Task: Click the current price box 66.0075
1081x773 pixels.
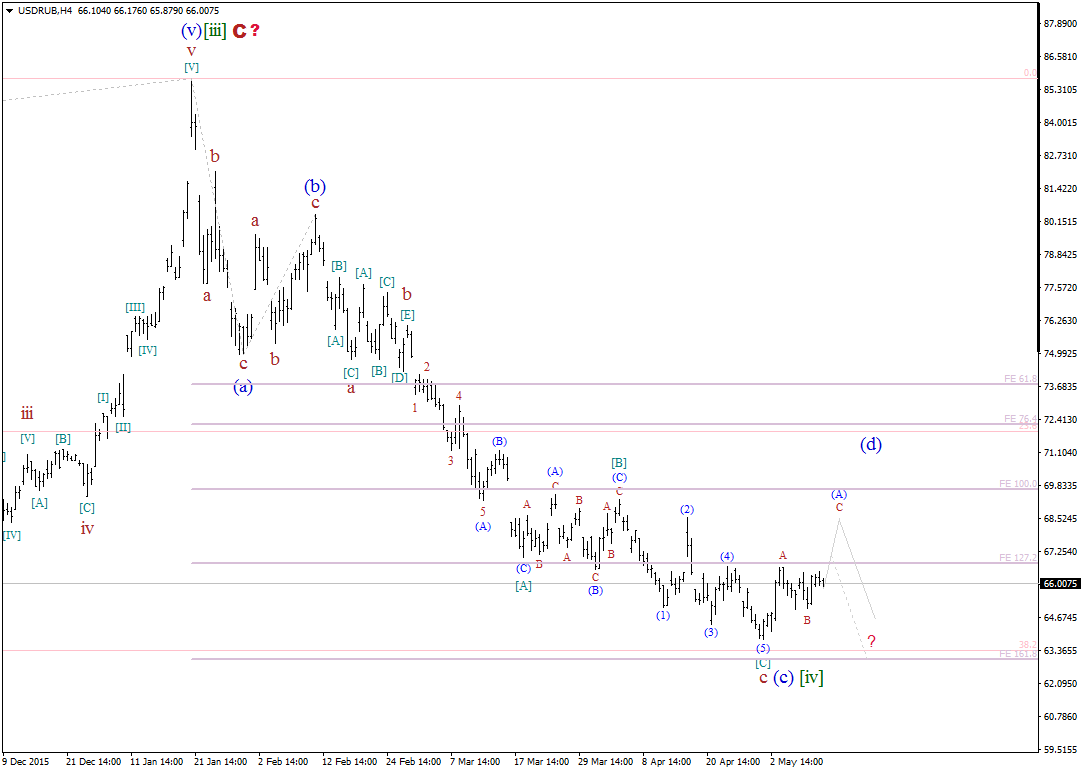Action: click(1060, 583)
